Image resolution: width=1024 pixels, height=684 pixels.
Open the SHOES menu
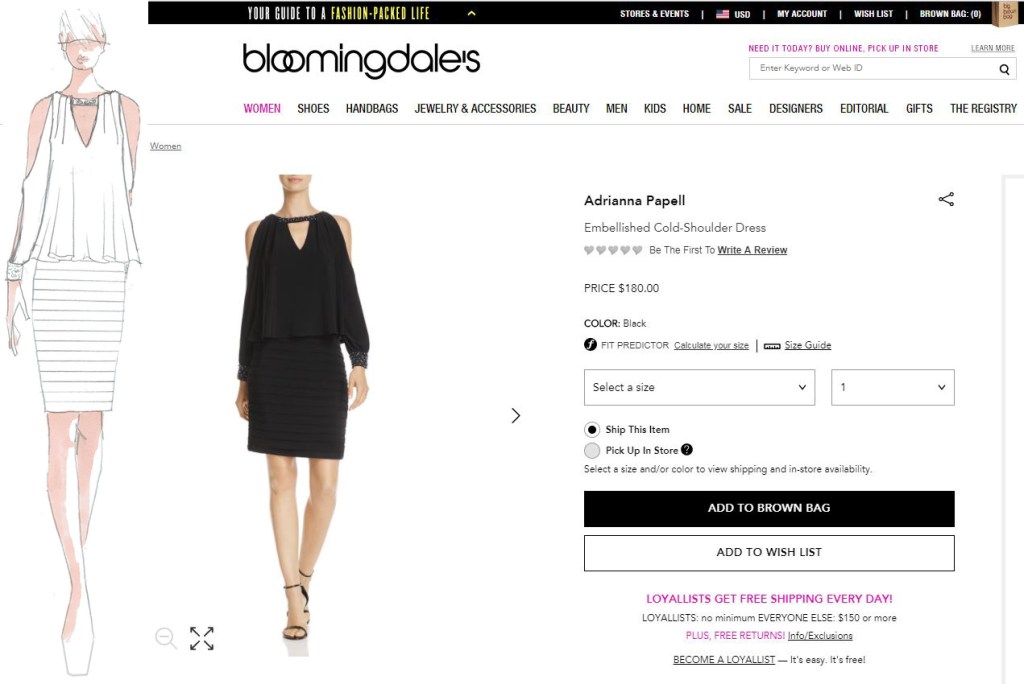point(313,108)
